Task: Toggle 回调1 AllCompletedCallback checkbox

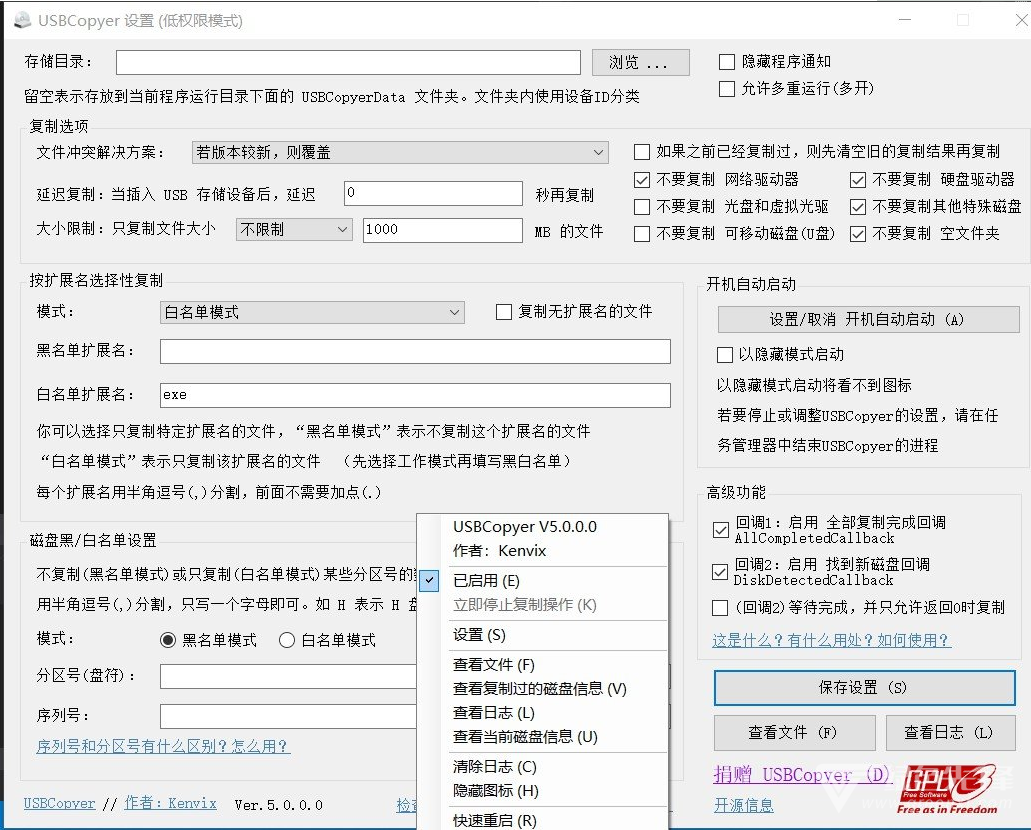Action: coord(721,530)
